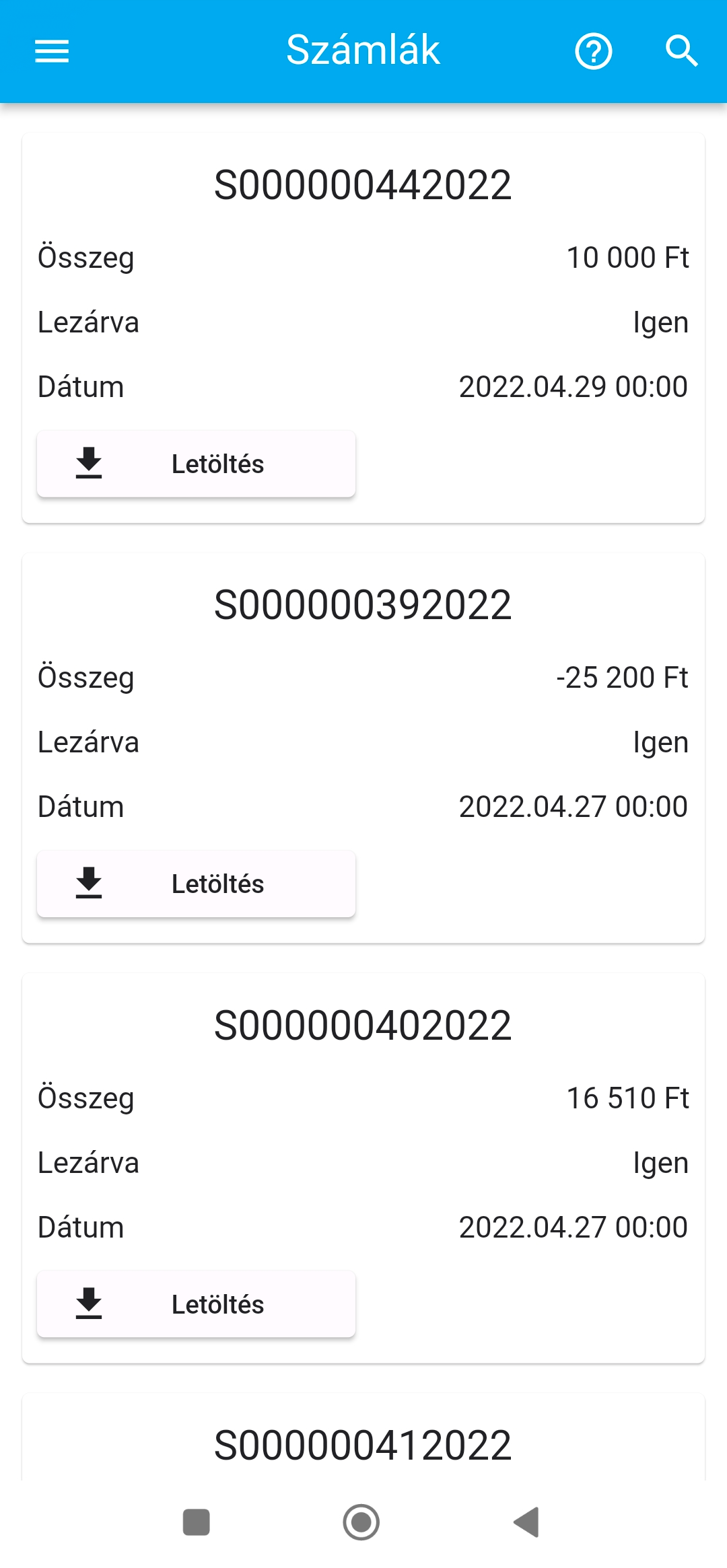Screen dimensions: 727x1568
Task: Tap the 10 000 Ft amount value
Action: [x=627, y=258]
